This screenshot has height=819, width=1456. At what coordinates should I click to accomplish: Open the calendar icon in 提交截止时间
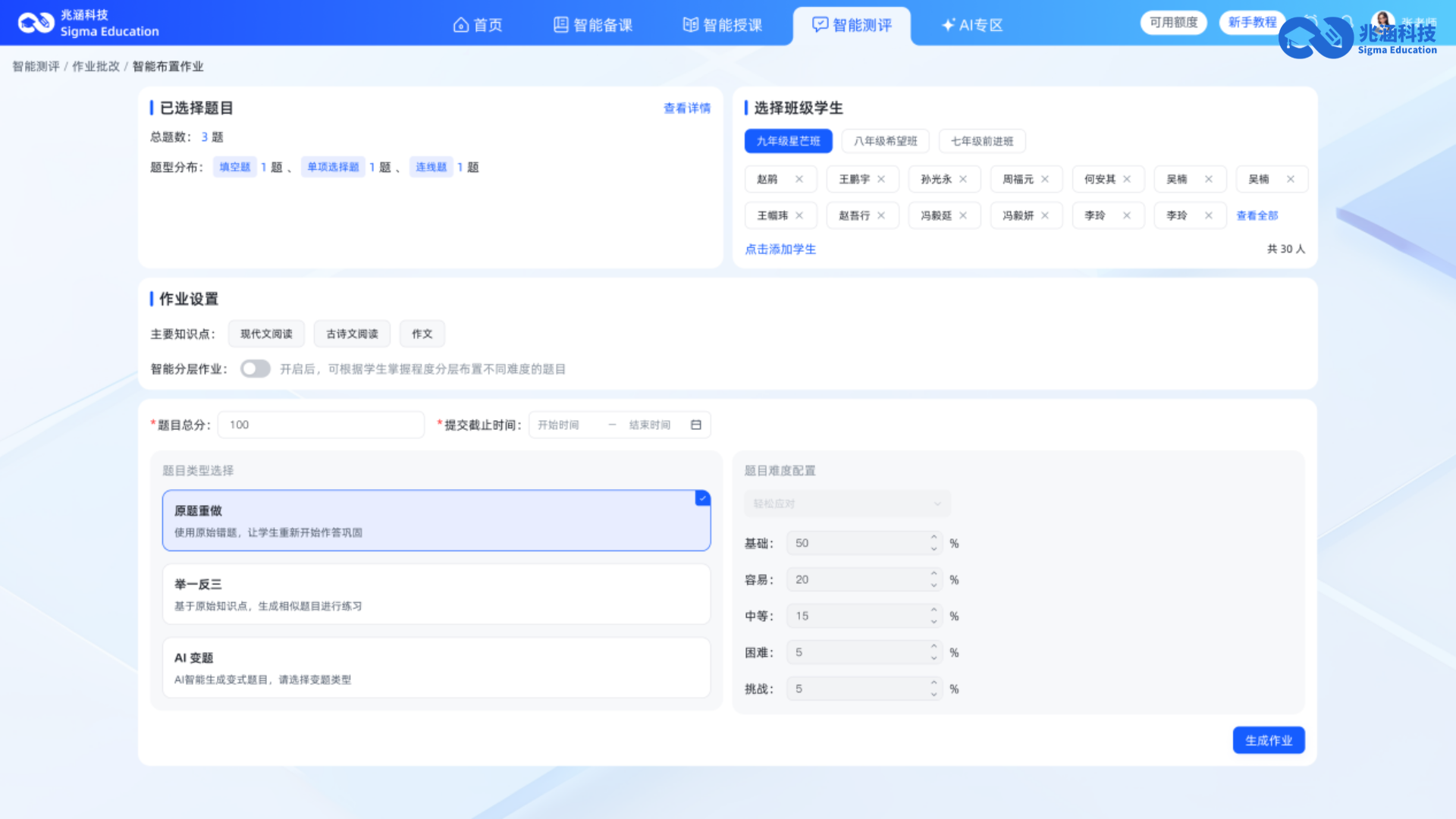(x=696, y=425)
